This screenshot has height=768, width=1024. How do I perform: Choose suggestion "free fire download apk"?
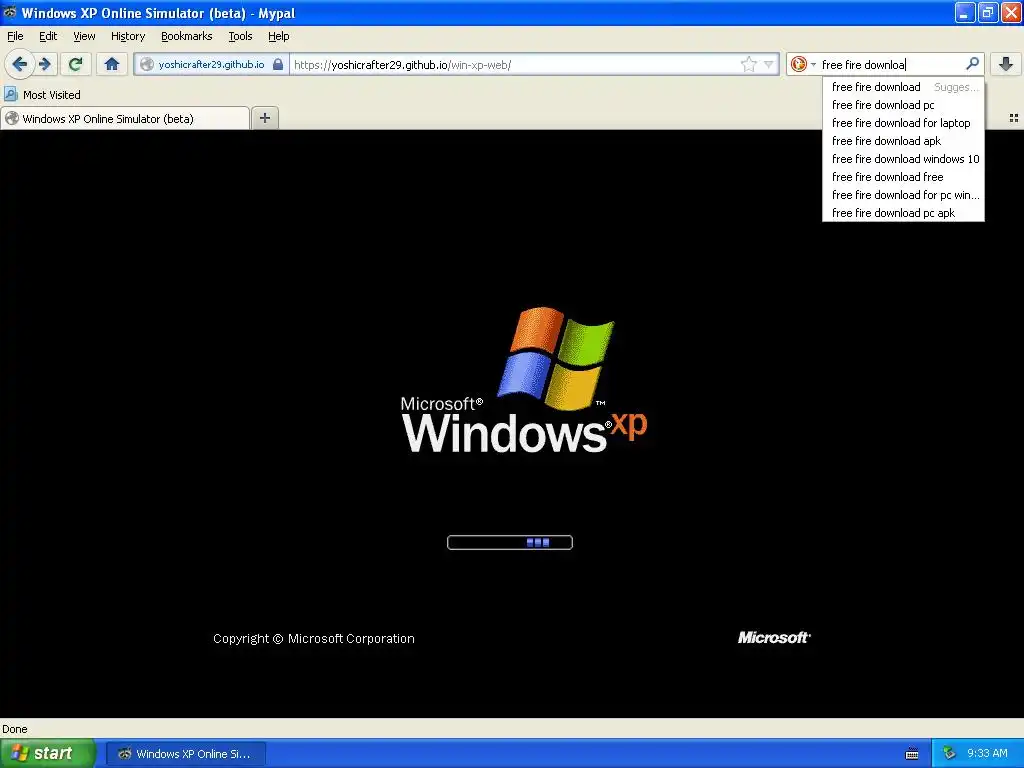[903, 141]
